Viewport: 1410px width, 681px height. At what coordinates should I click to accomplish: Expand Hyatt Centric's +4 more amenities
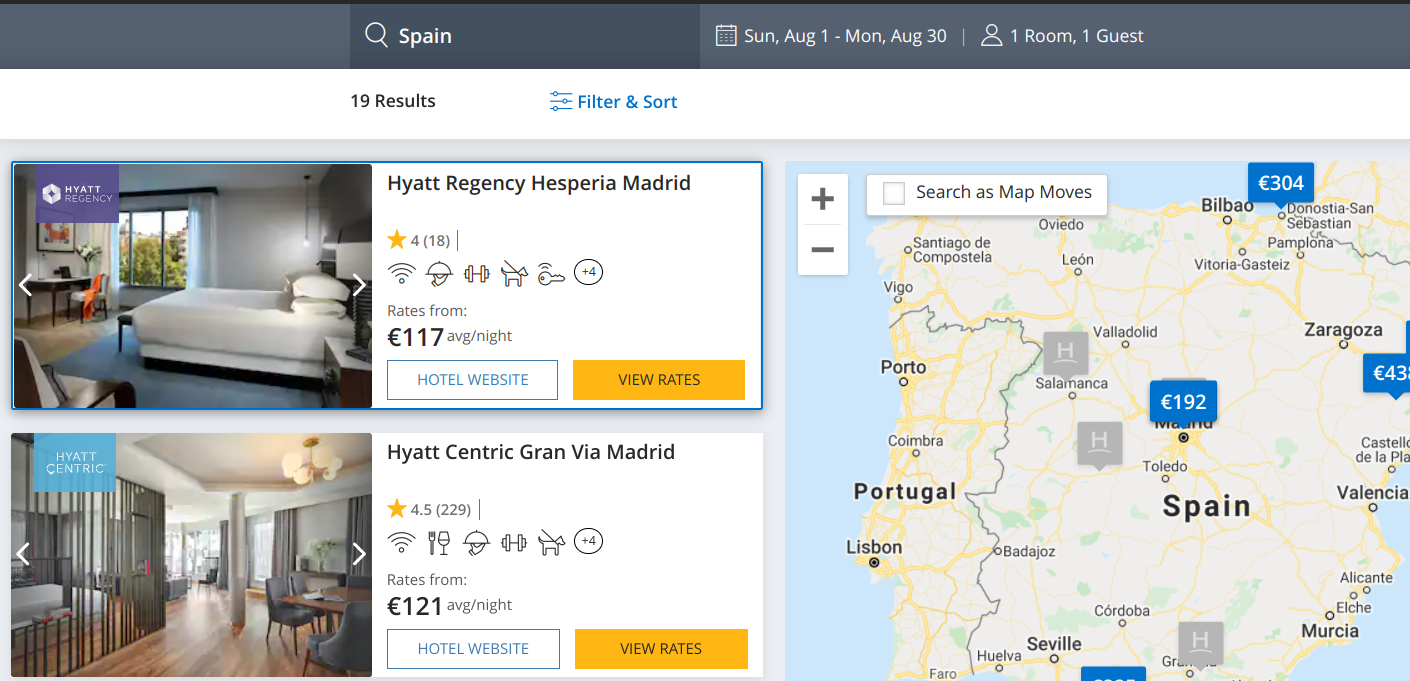(x=589, y=541)
